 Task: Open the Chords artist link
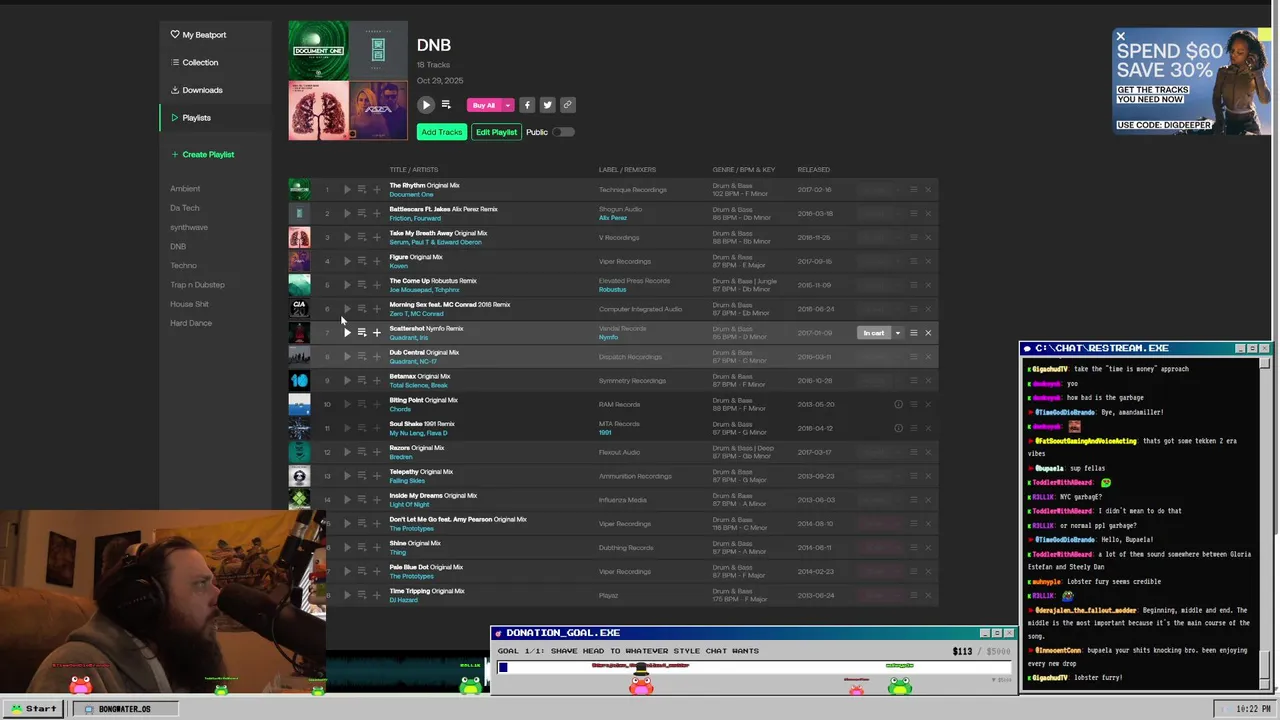coord(400,409)
